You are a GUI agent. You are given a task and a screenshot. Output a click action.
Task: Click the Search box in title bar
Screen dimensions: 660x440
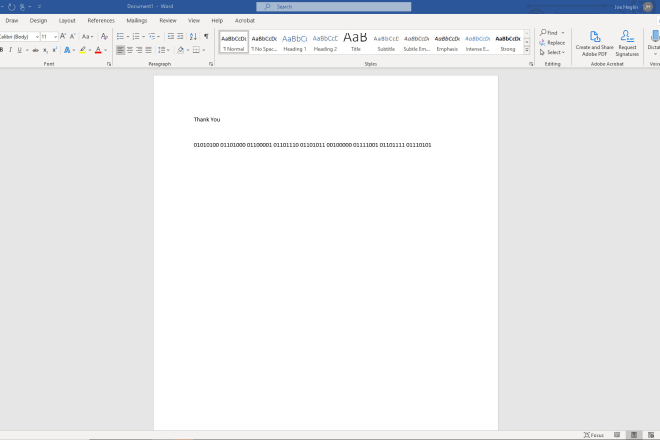point(333,7)
